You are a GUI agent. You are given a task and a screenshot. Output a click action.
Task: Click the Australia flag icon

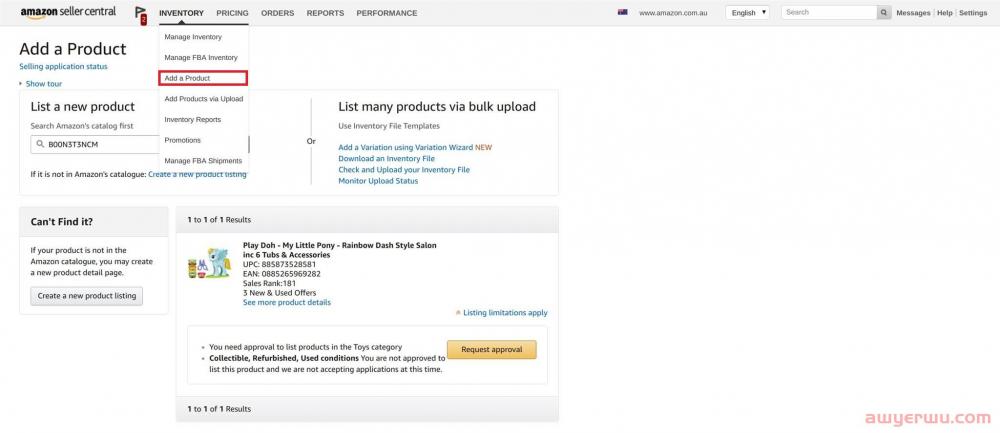pyautogui.click(x=622, y=13)
